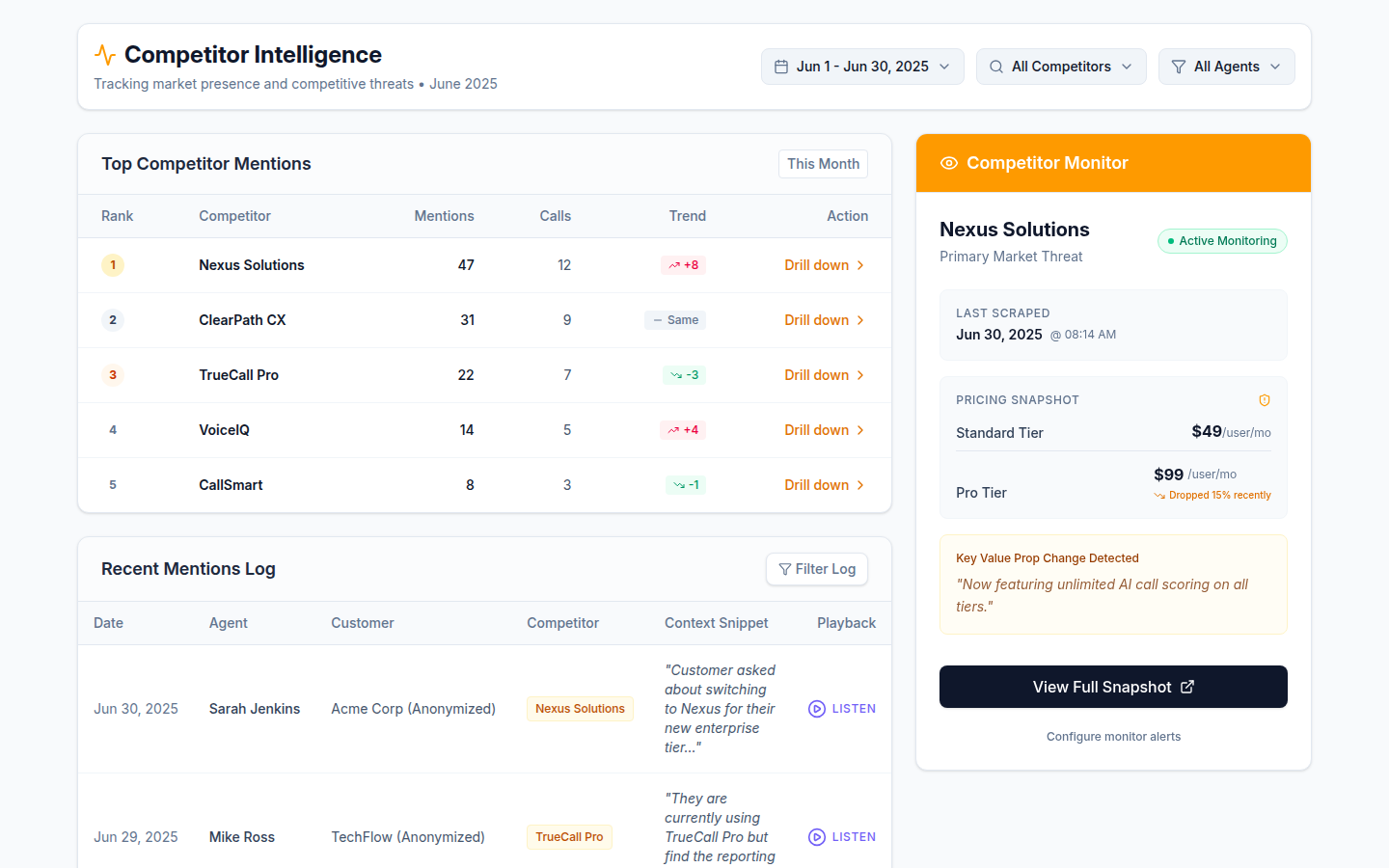Click the Active Monitoring status badge
This screenshot has width=1389, height=868.
coord(1222,241)
